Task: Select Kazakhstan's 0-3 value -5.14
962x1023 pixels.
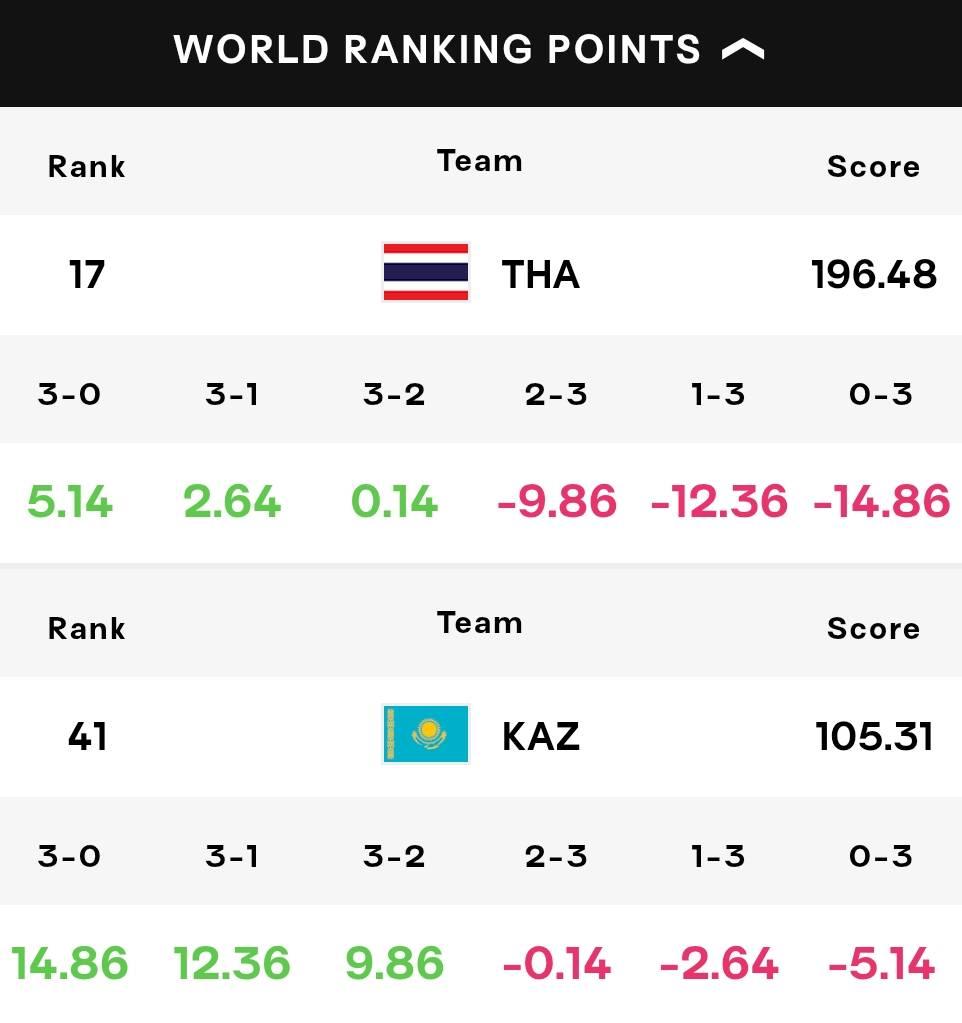Action: [x=881, y=963]
